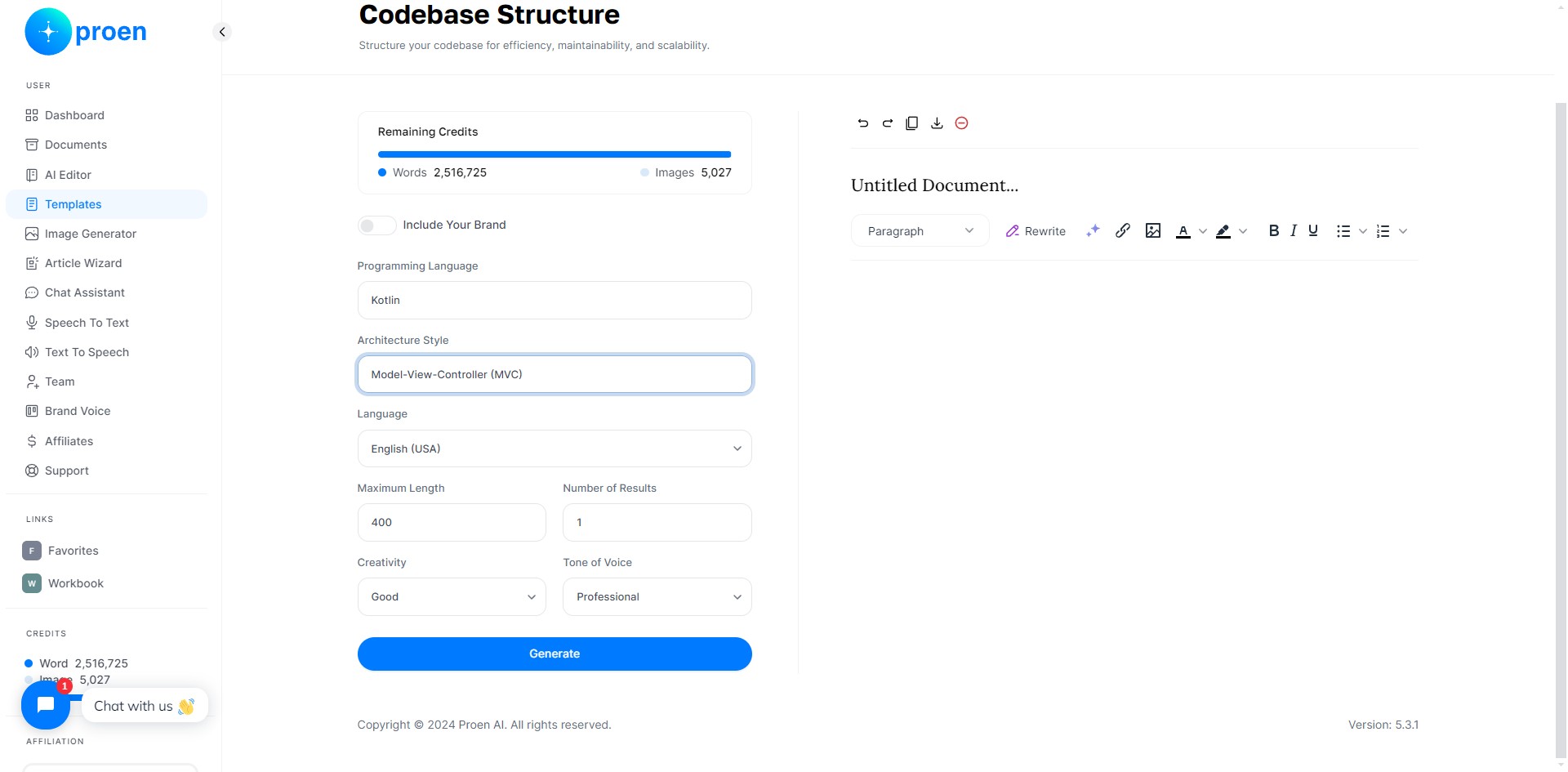Open the Creativity dropdown
Viewport: 1568px width, 772px height.
coord(452,597)
